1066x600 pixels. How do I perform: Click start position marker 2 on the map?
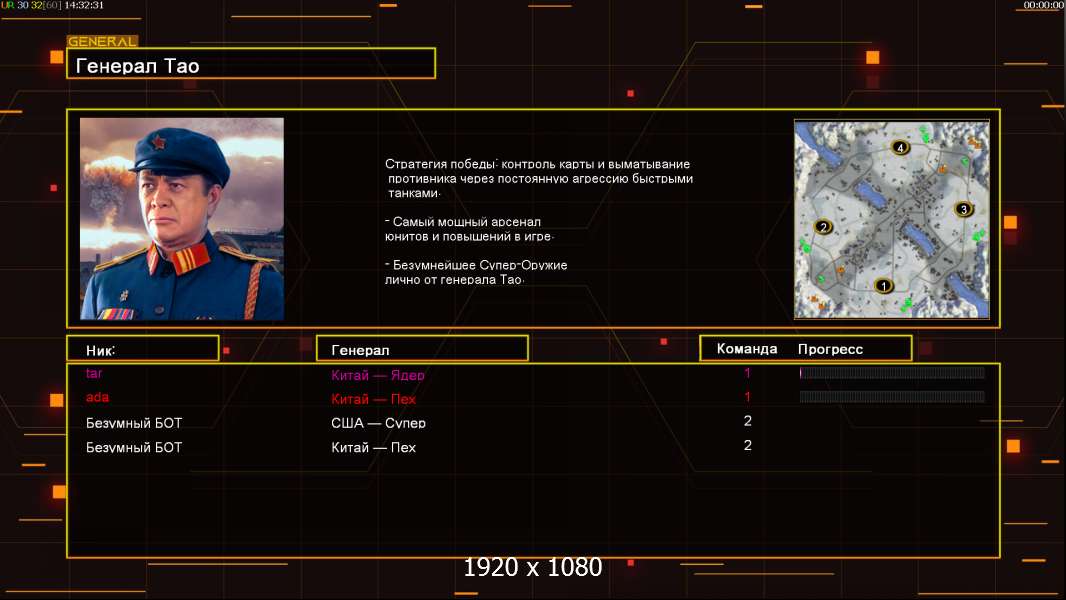pos(823,227)
